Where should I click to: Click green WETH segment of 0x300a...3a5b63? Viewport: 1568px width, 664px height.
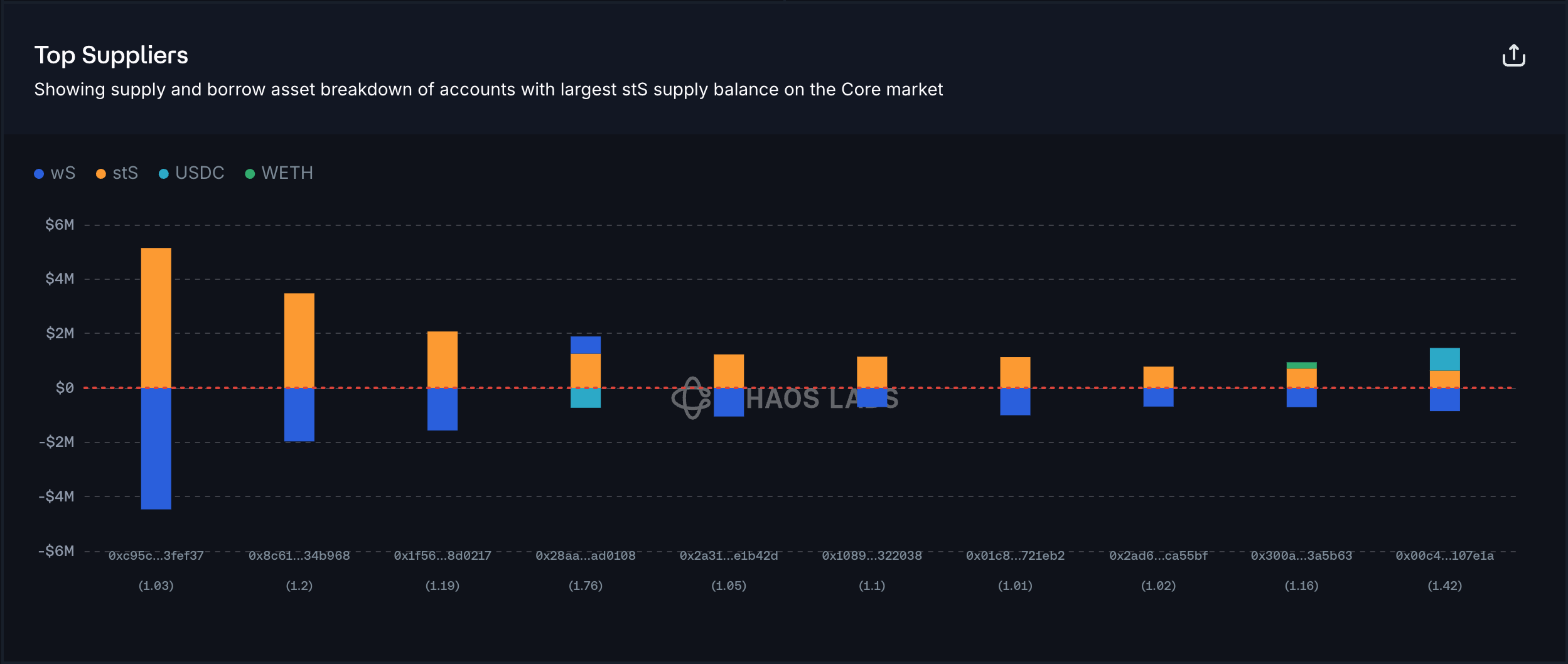pyautogui.click(x=1301, y=365)
